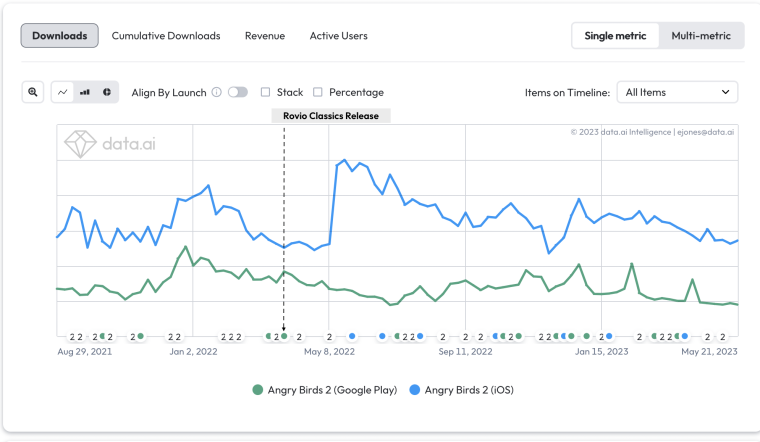Select the Active Users tab
Screen dimensions: 760x442
(x=338, y=36)
